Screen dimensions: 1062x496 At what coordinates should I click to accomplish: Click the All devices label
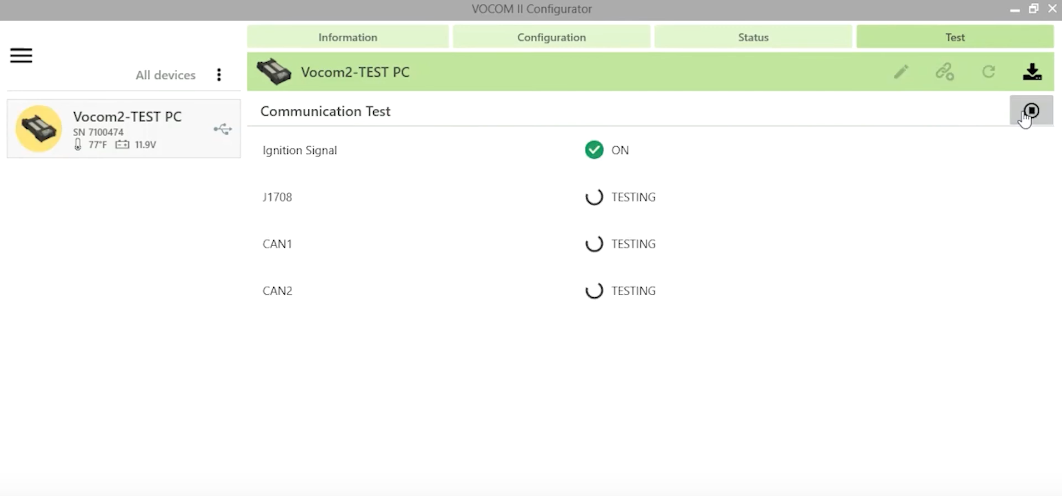tap(165, 75)
